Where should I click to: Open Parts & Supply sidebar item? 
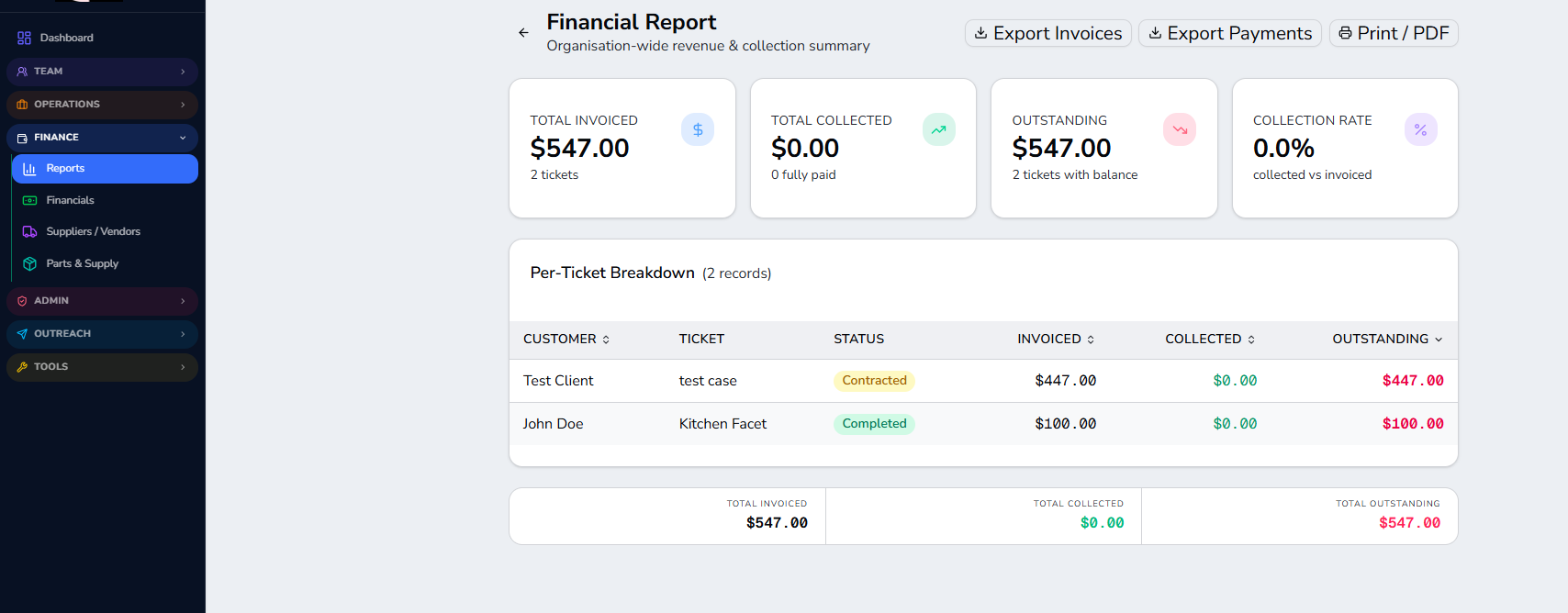pos(105,263)
